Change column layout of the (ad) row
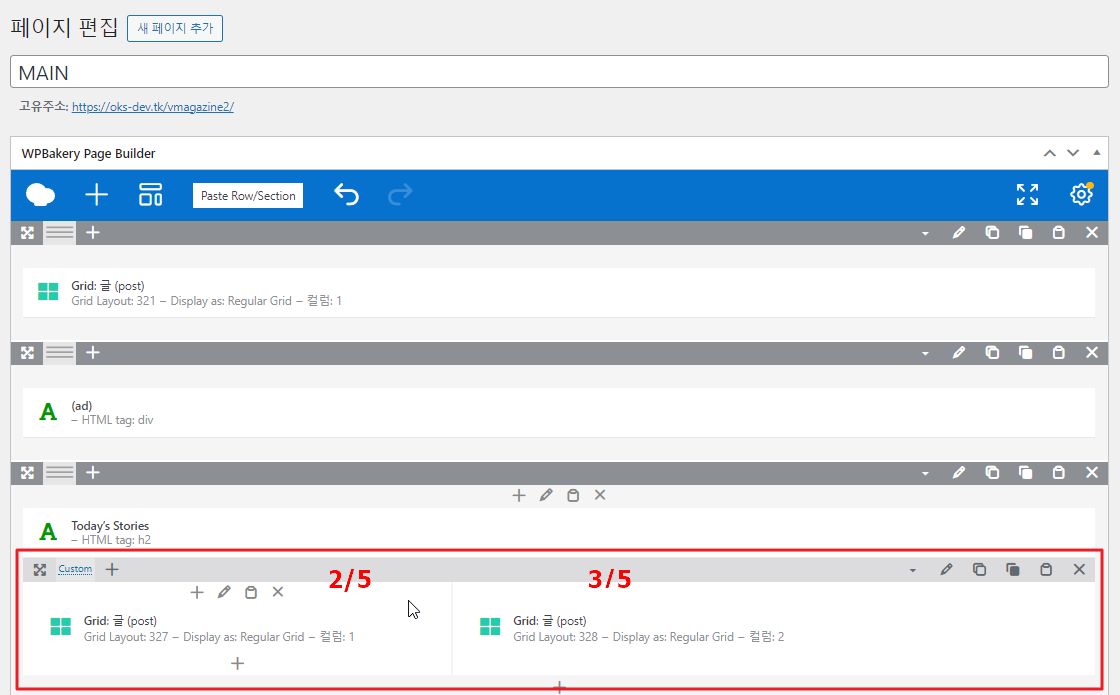The width and height of the screenshot is (1120, 695). (x=60, y=353)
